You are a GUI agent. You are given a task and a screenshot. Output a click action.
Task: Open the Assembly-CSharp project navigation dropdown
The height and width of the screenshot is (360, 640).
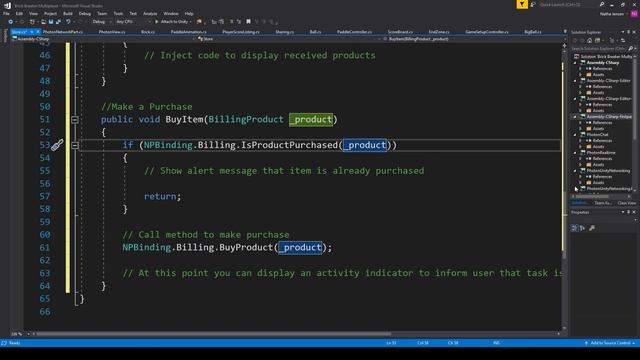tap(104, 39)
